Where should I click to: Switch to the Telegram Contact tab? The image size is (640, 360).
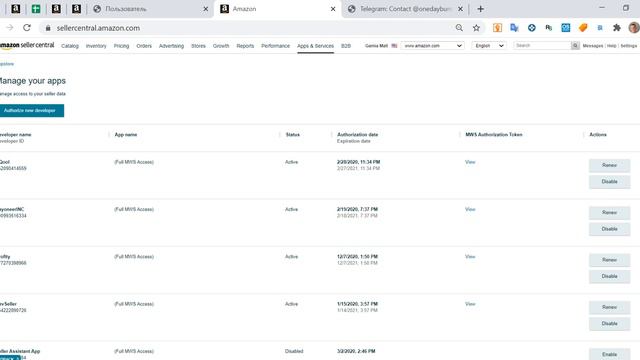pos(405,9)
